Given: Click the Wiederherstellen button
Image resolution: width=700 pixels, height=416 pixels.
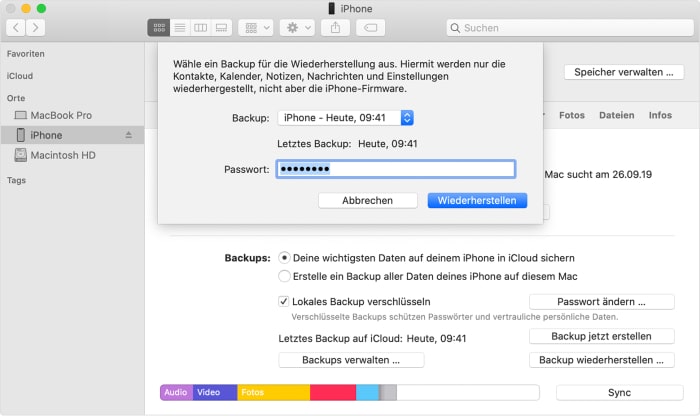Looking at the screenshot, I should (x=477, y=200).
